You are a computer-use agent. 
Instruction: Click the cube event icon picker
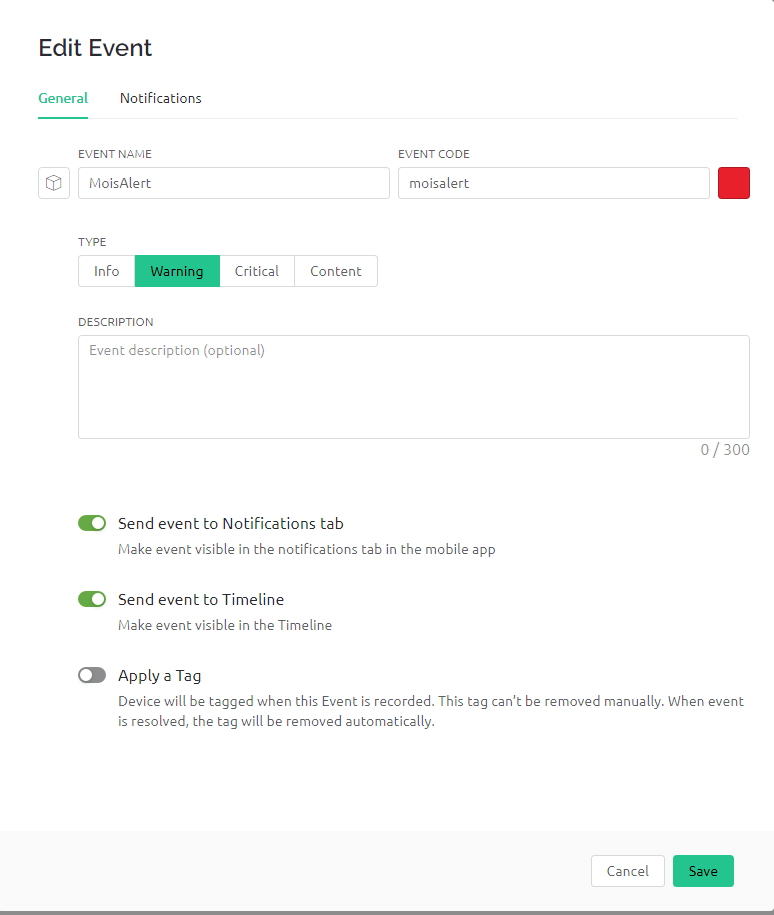tap(54, 183)
